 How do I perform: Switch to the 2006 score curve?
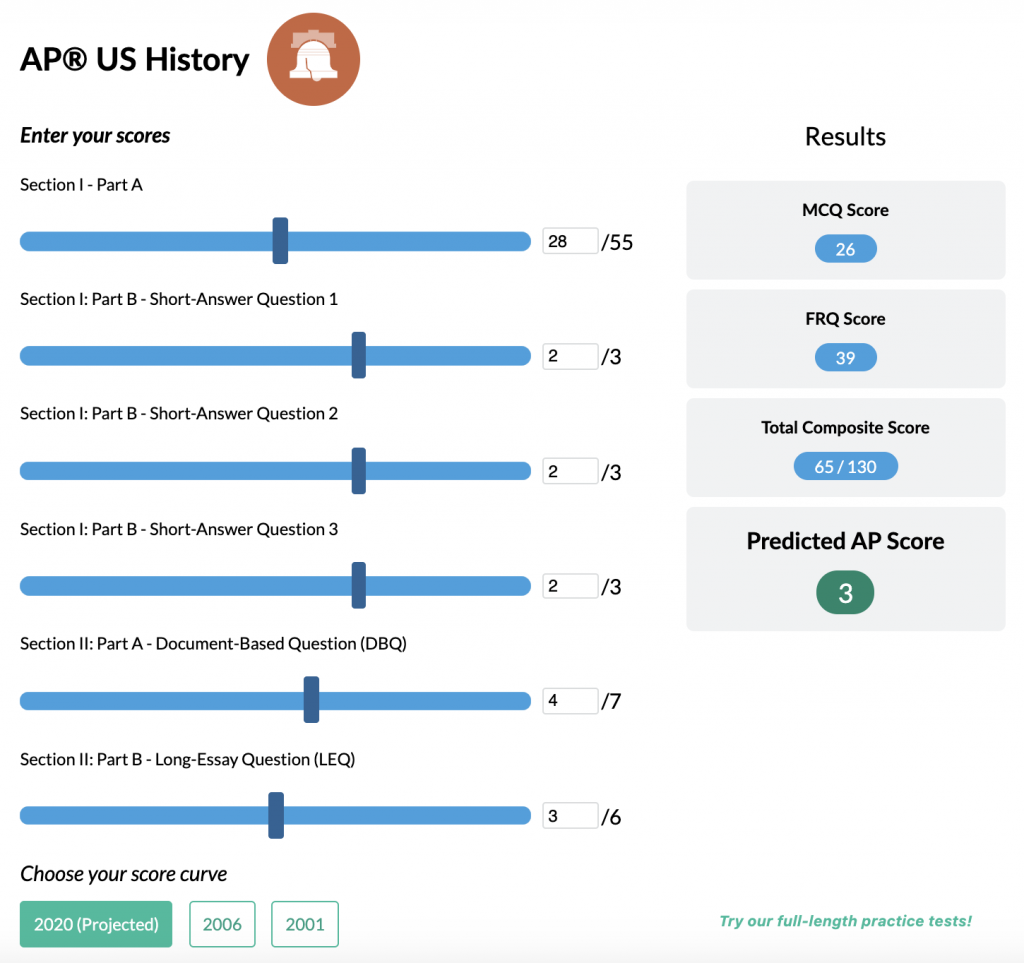coord(222,924)
